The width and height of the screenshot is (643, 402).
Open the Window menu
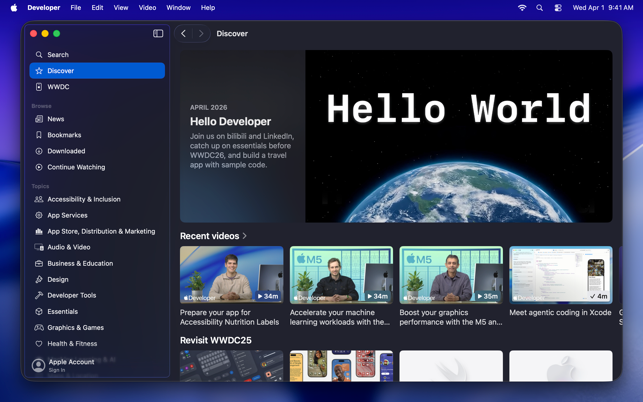[178, 8]
